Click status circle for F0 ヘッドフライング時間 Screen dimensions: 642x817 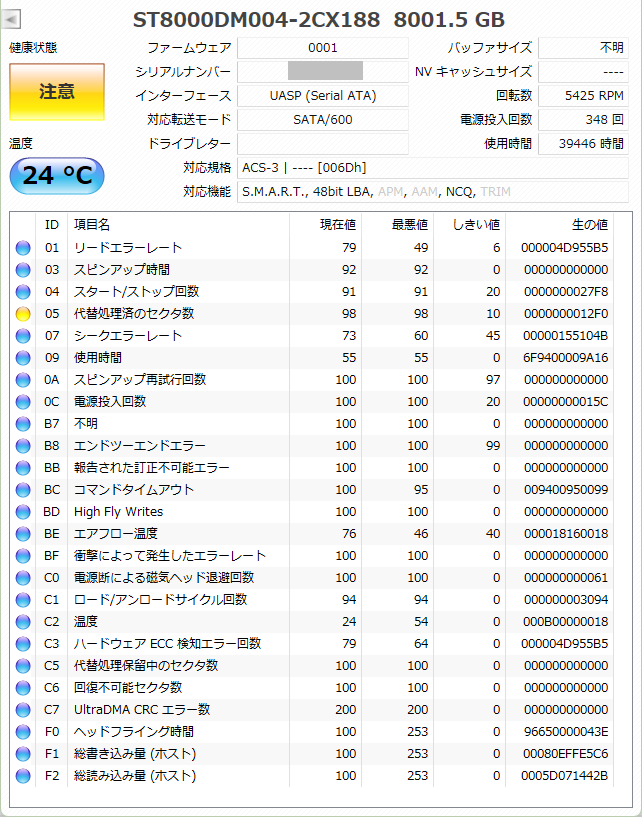click(23, 732)
